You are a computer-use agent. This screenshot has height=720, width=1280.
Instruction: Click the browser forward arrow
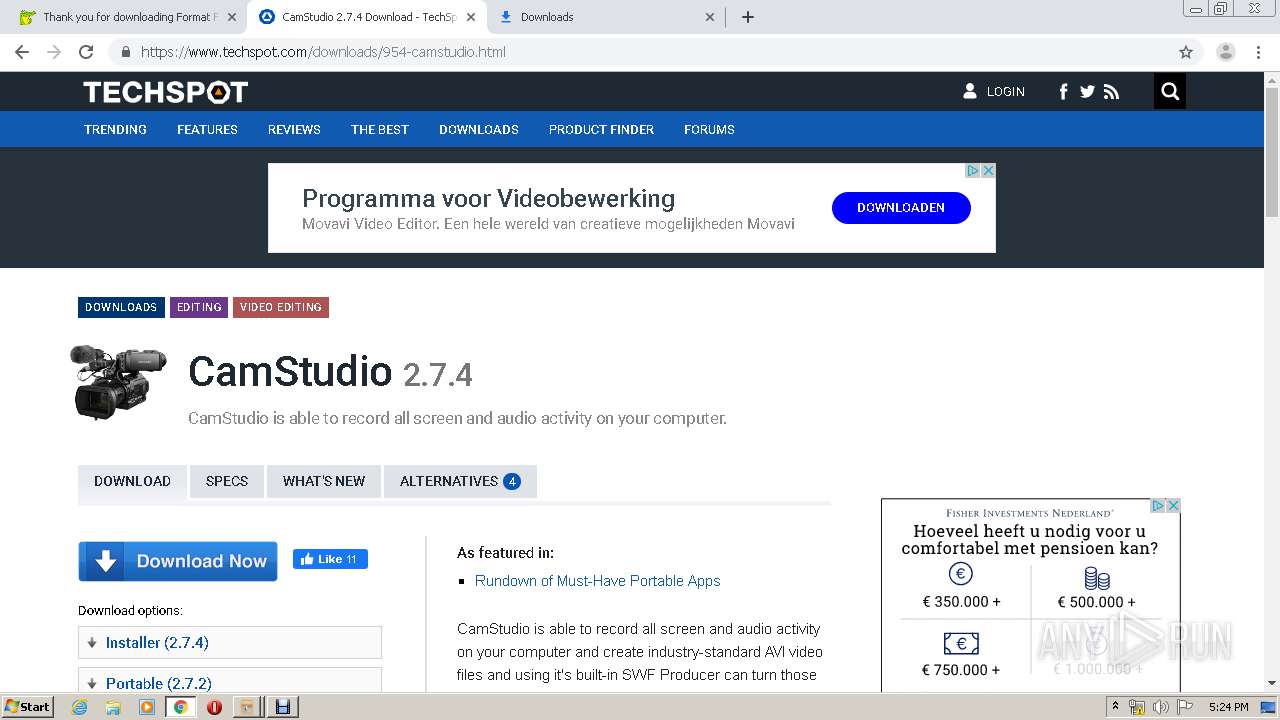click(x=54, y=52)
